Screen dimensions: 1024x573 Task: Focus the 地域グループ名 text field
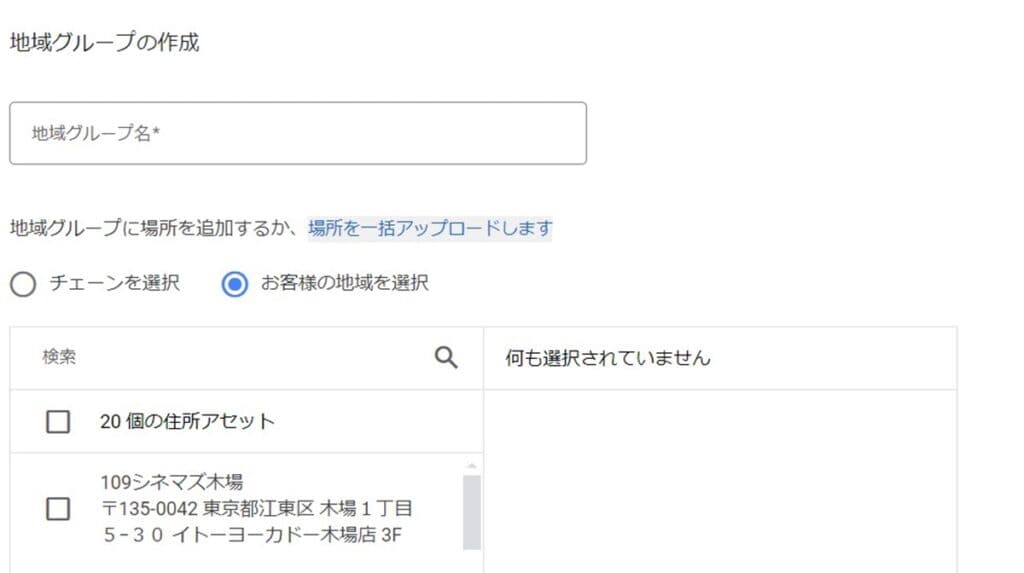click(298, 133)
